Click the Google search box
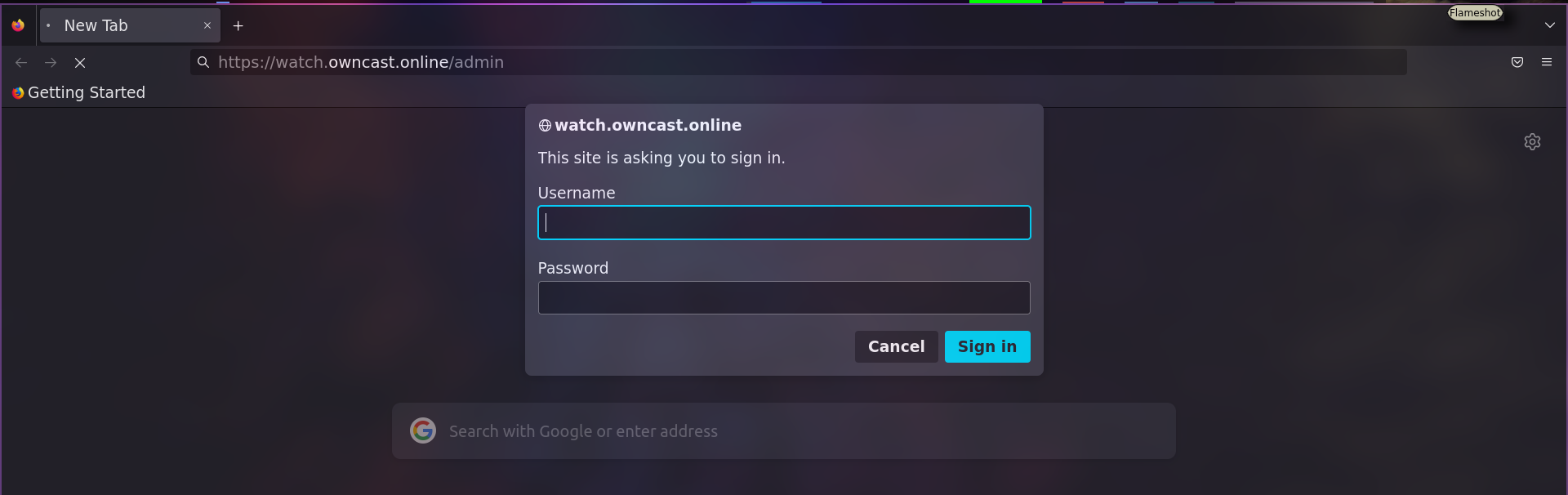 pyautogui.click(x=735, y=430)
